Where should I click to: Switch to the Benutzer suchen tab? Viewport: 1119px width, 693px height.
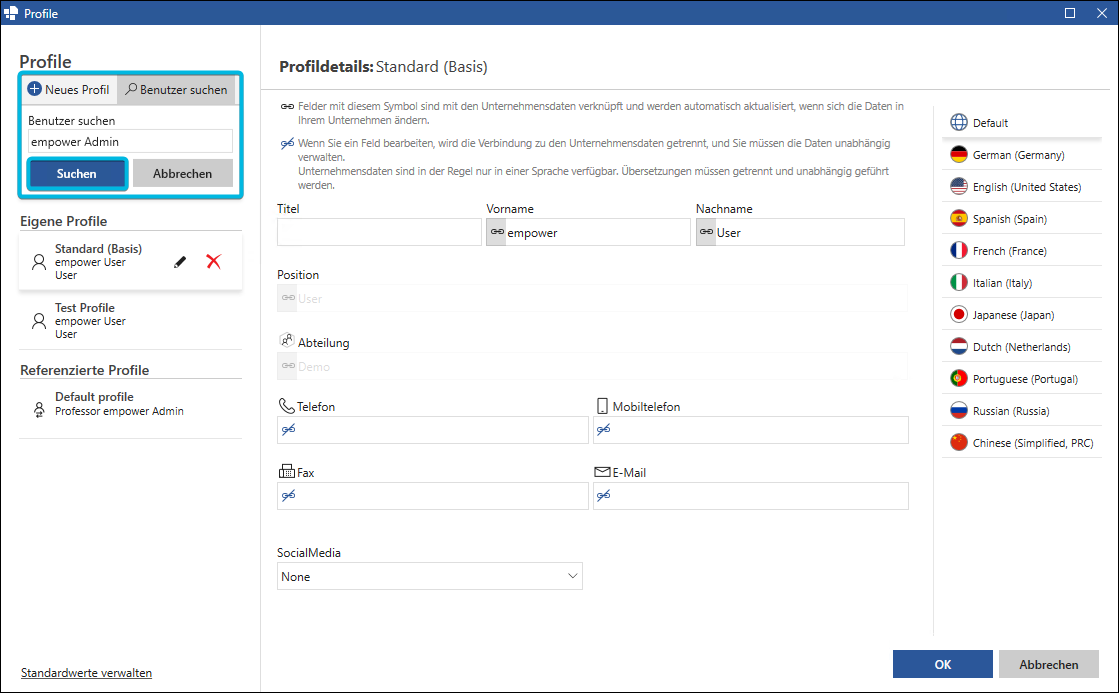pos(176,89)
